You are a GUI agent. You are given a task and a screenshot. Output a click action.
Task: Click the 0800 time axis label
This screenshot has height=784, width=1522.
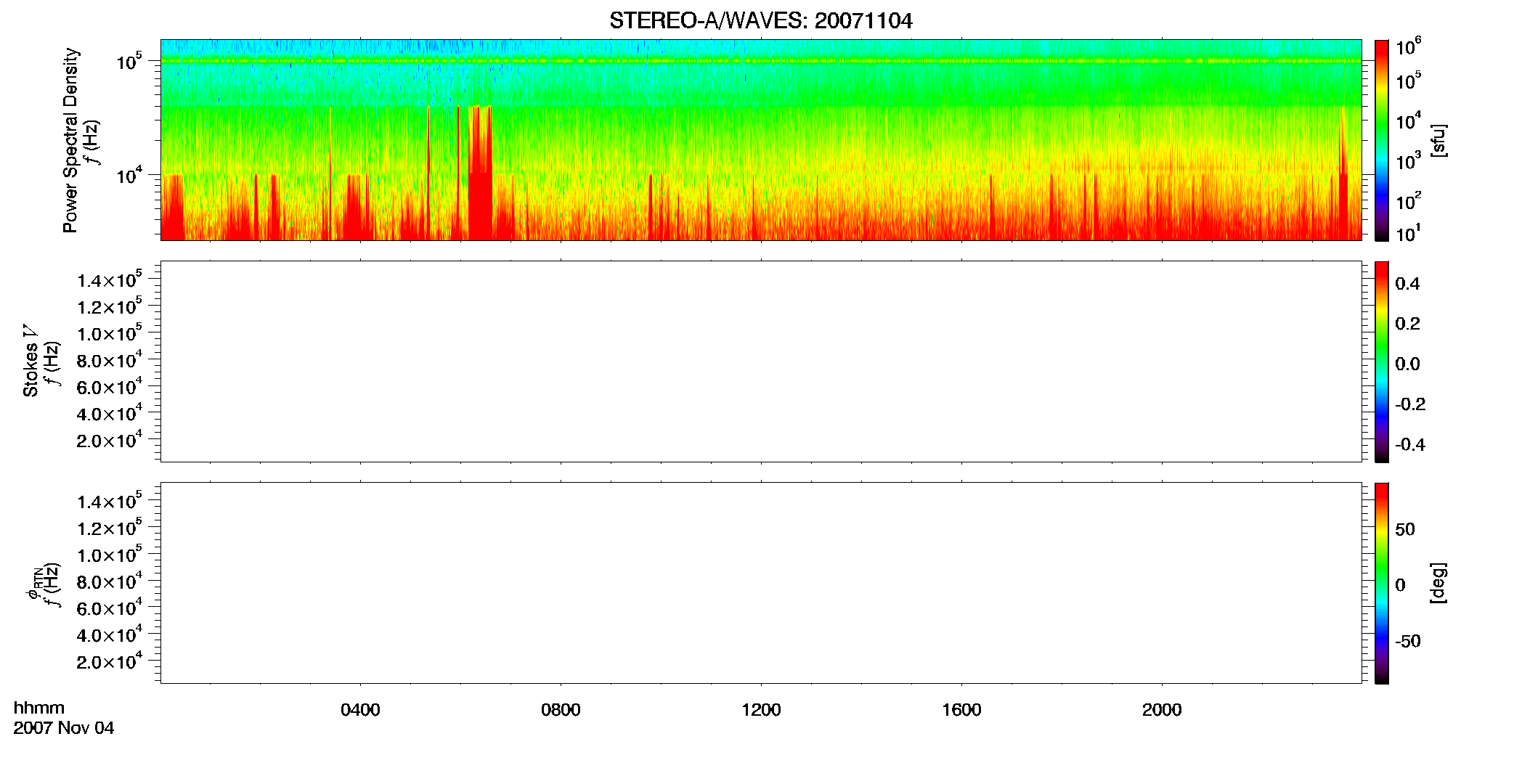561,710
